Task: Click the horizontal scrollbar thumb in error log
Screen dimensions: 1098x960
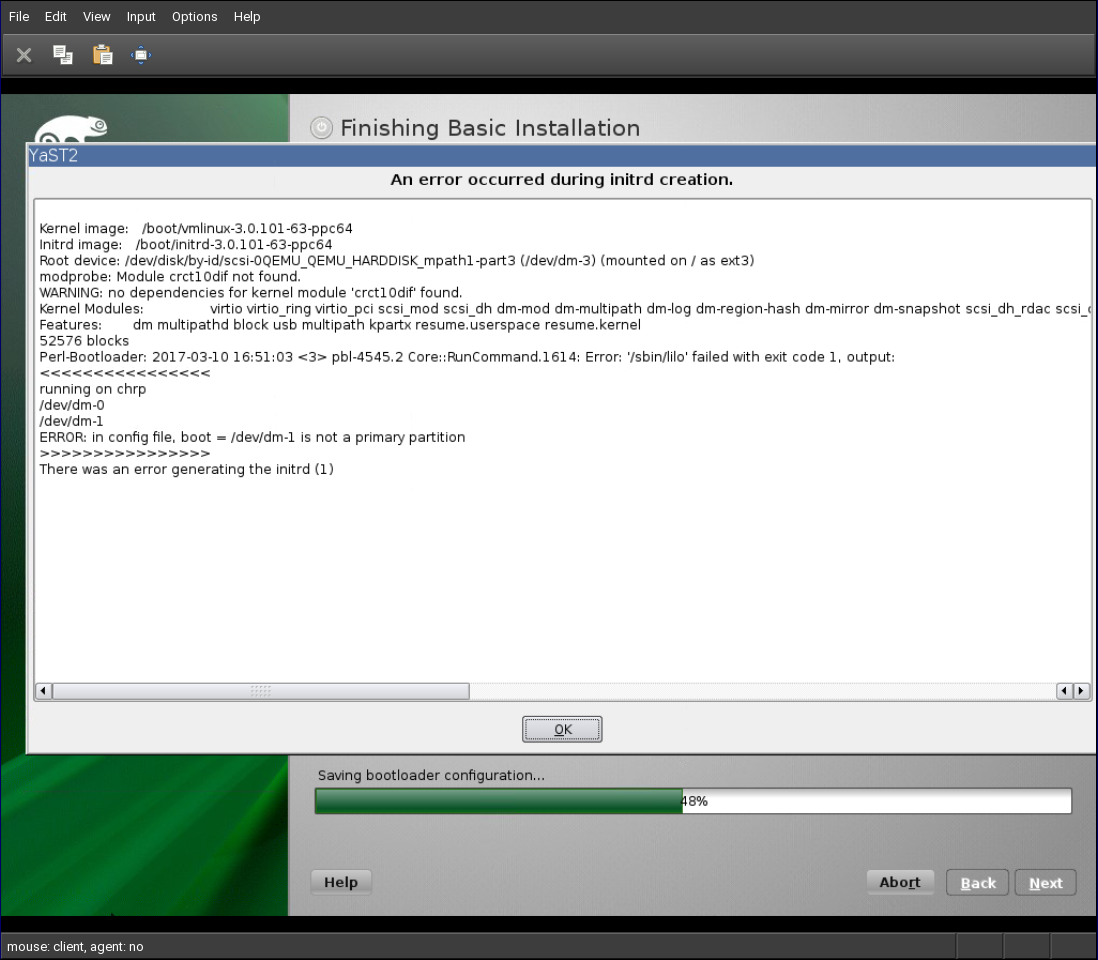Action: [x=260, y=691]
